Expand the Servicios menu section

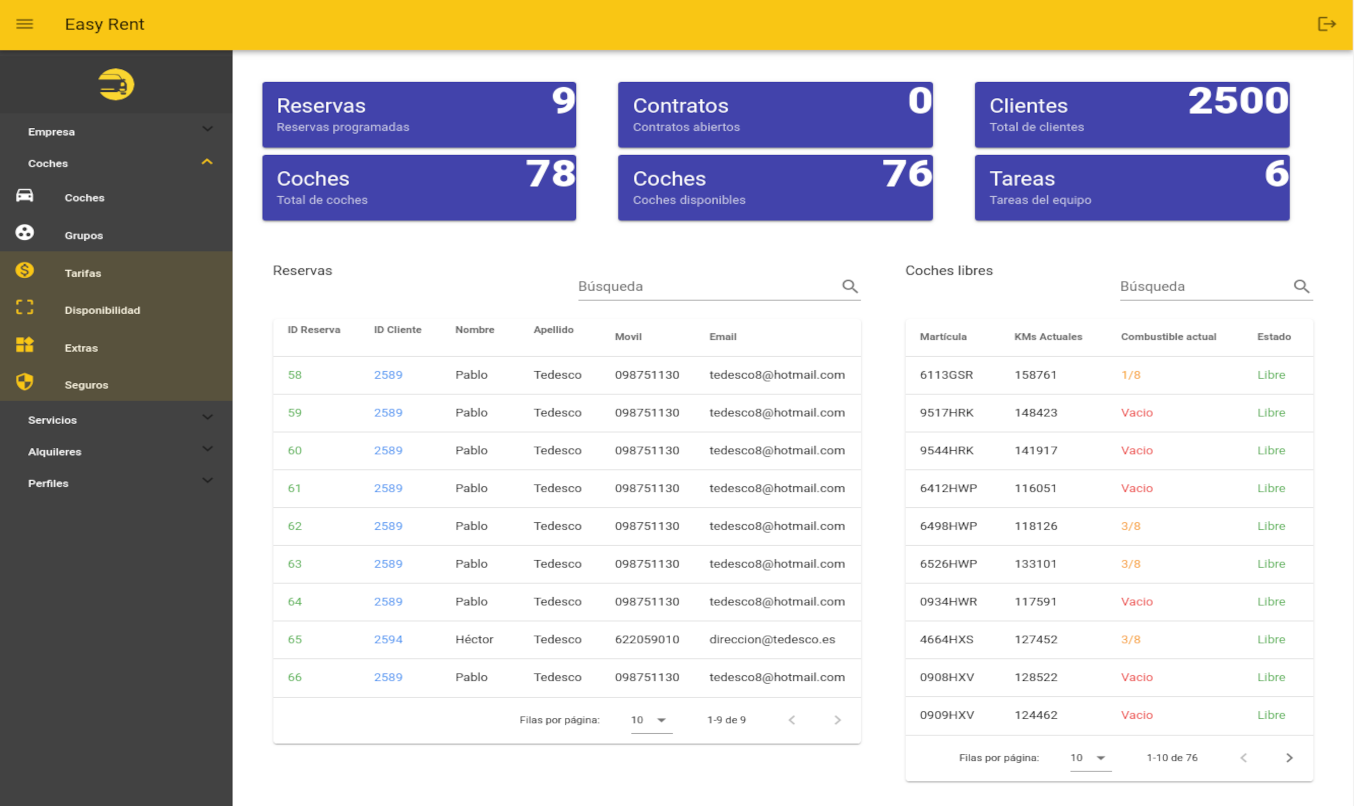[116, 420]
